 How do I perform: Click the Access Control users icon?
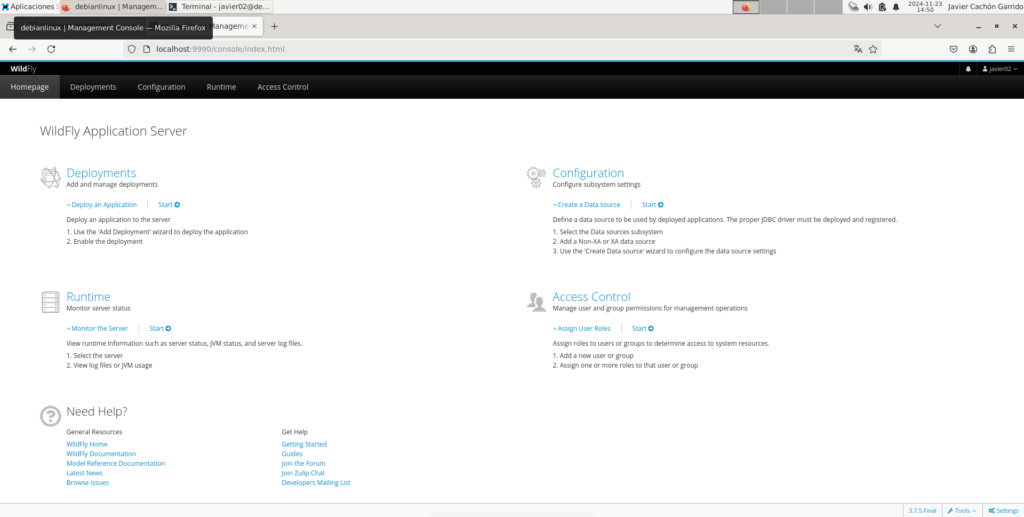(x=536, y=302)
